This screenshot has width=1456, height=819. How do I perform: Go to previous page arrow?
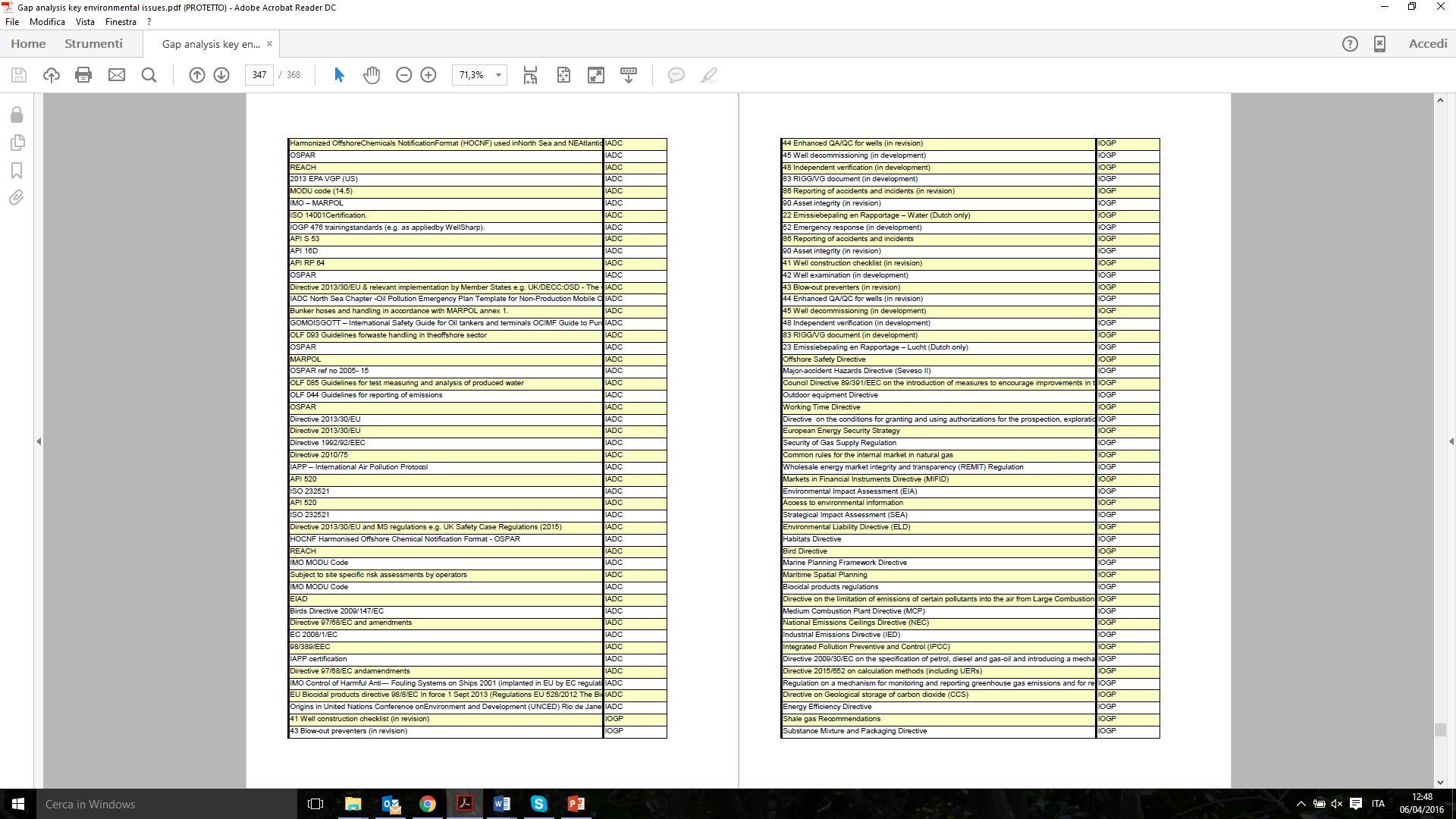(197, 75)
